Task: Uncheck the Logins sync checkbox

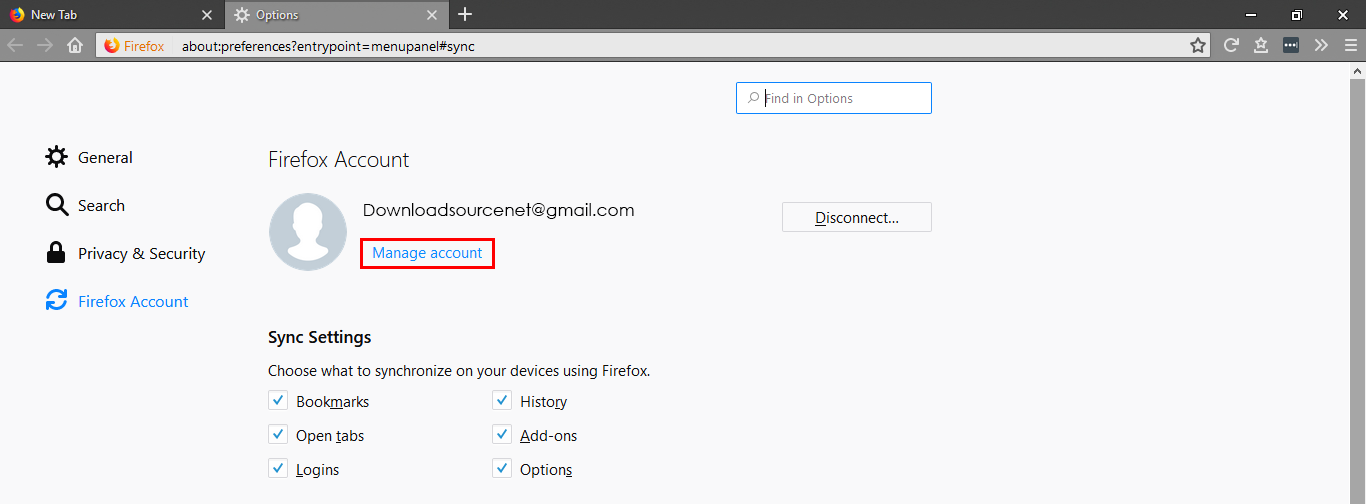Action: click(x=277, y=469)
